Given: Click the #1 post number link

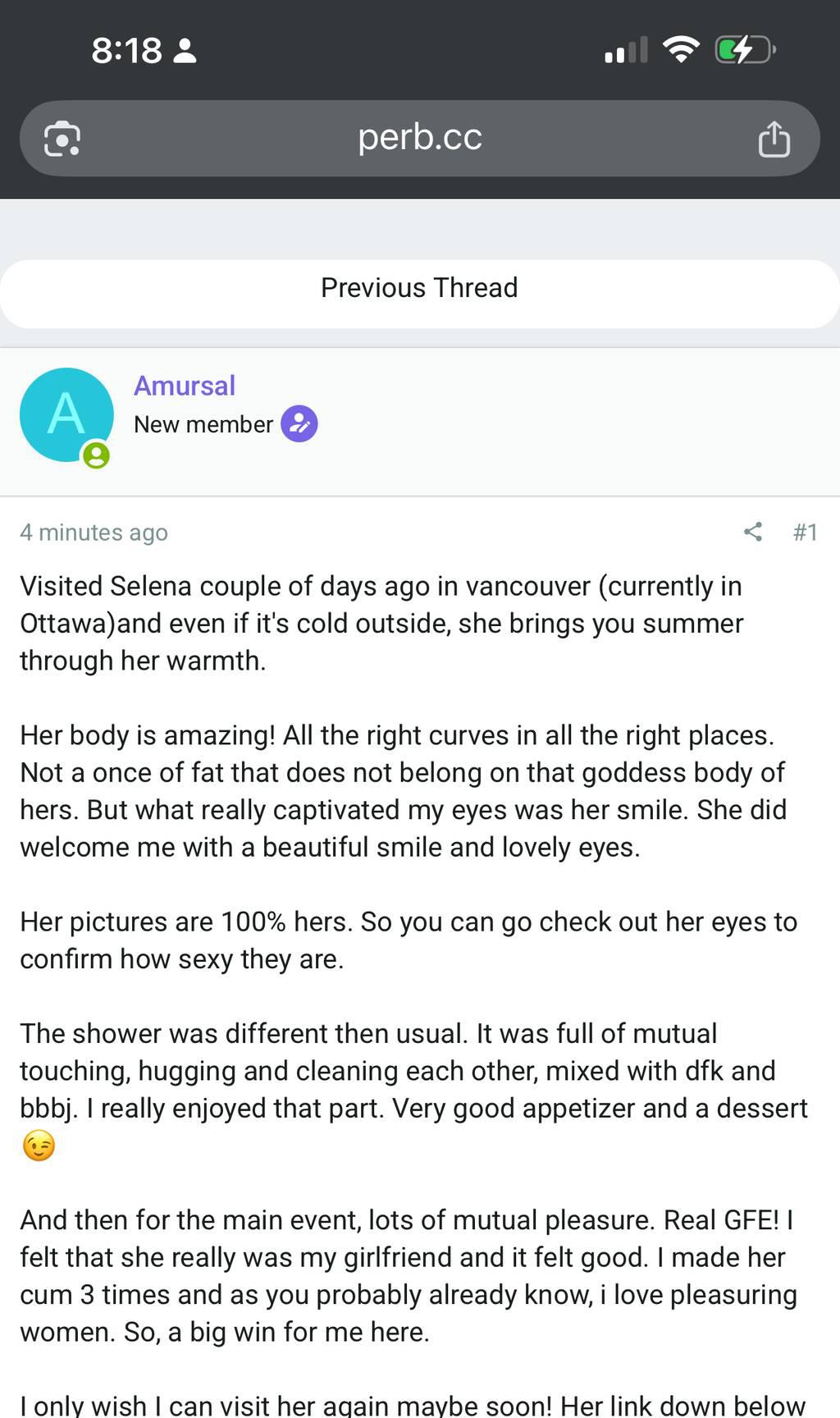Looking at the screenshot, I should pos(805,533).
